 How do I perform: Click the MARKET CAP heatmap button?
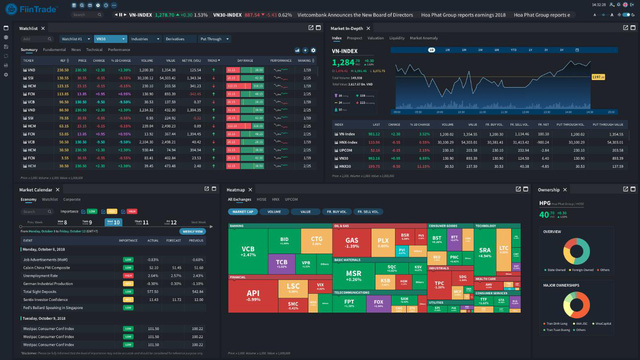point(243,212)
